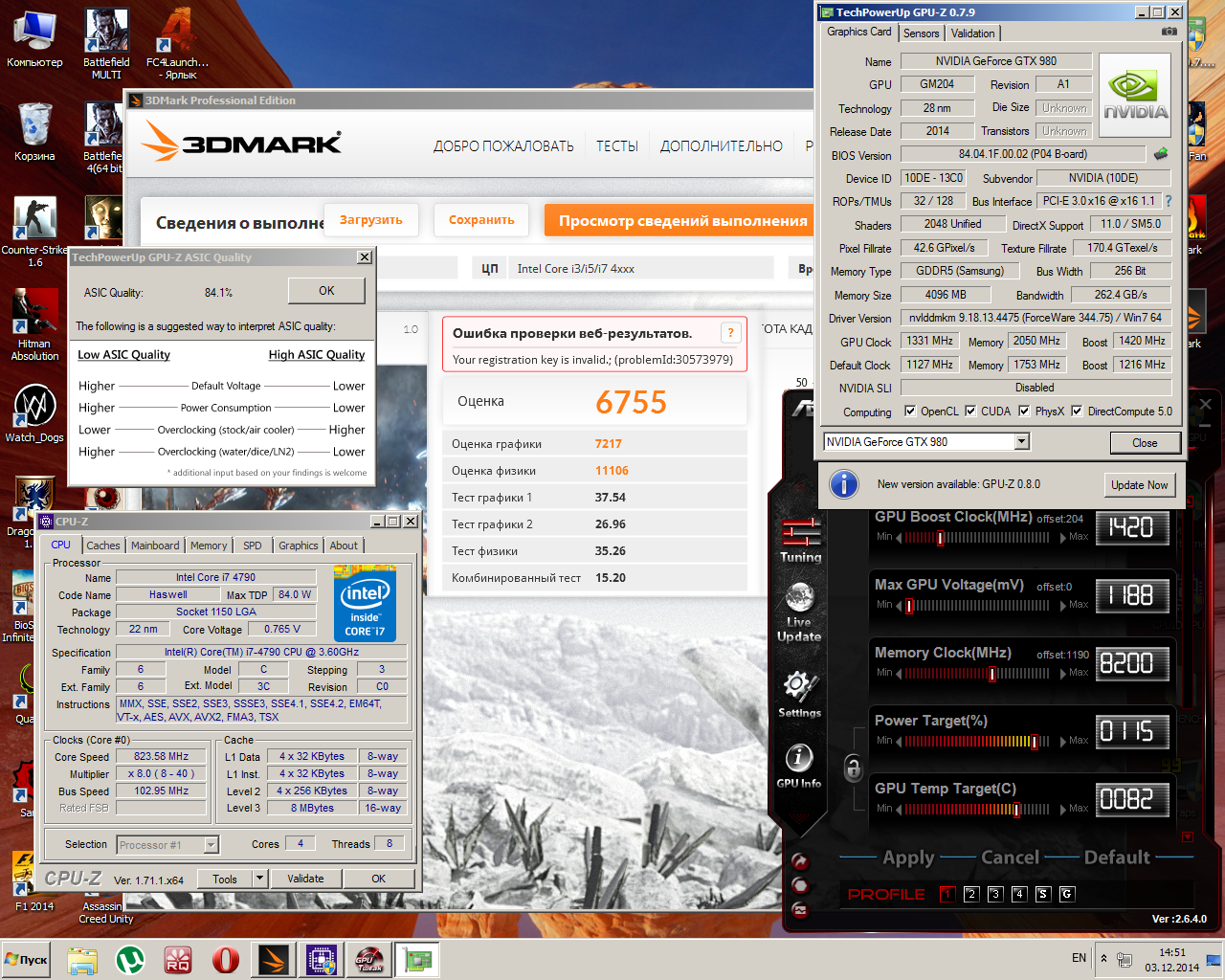Screen dimensions: 1225x980
Task: Open GPU Tweak Settings
Action: (x=799, y=694)
